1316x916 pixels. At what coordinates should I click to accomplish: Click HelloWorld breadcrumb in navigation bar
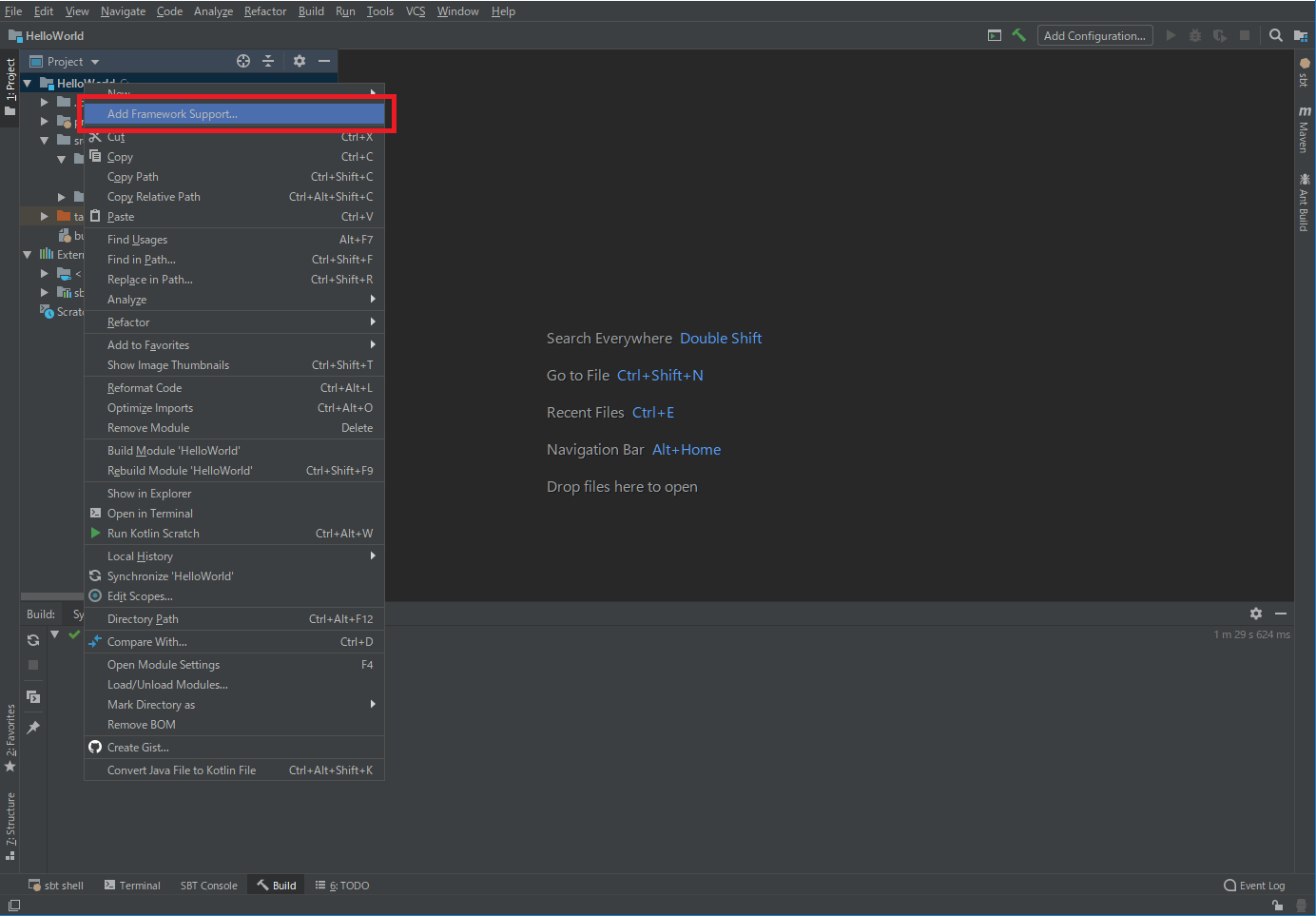[47, 36]
